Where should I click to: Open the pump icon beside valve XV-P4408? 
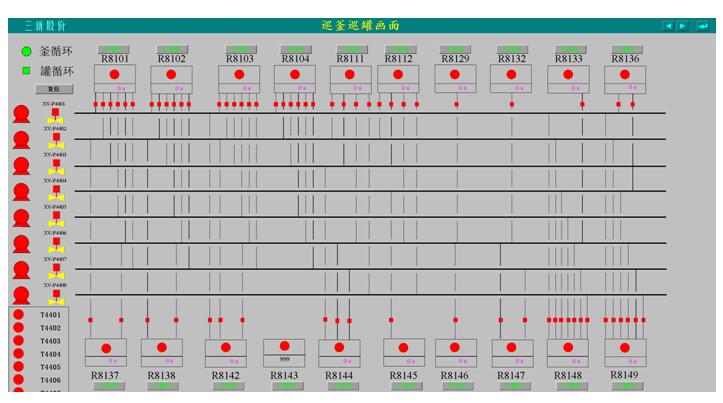click(x=21, y=296)
